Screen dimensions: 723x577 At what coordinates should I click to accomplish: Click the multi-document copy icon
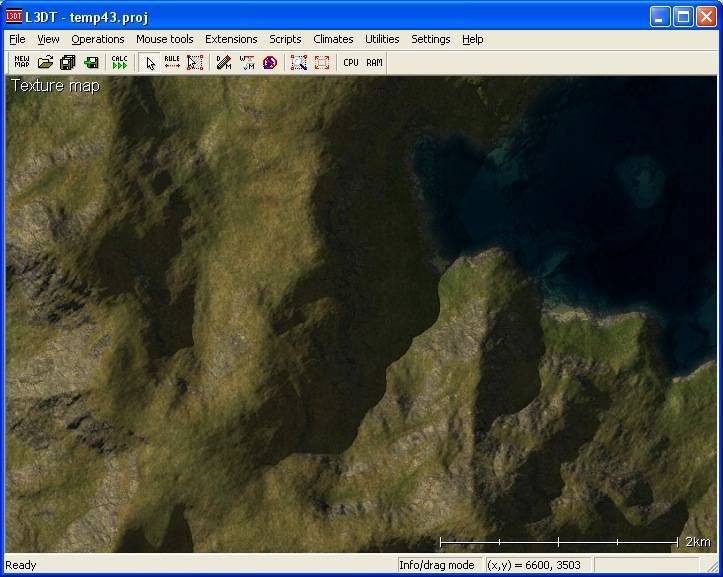[x=68, y=62]
